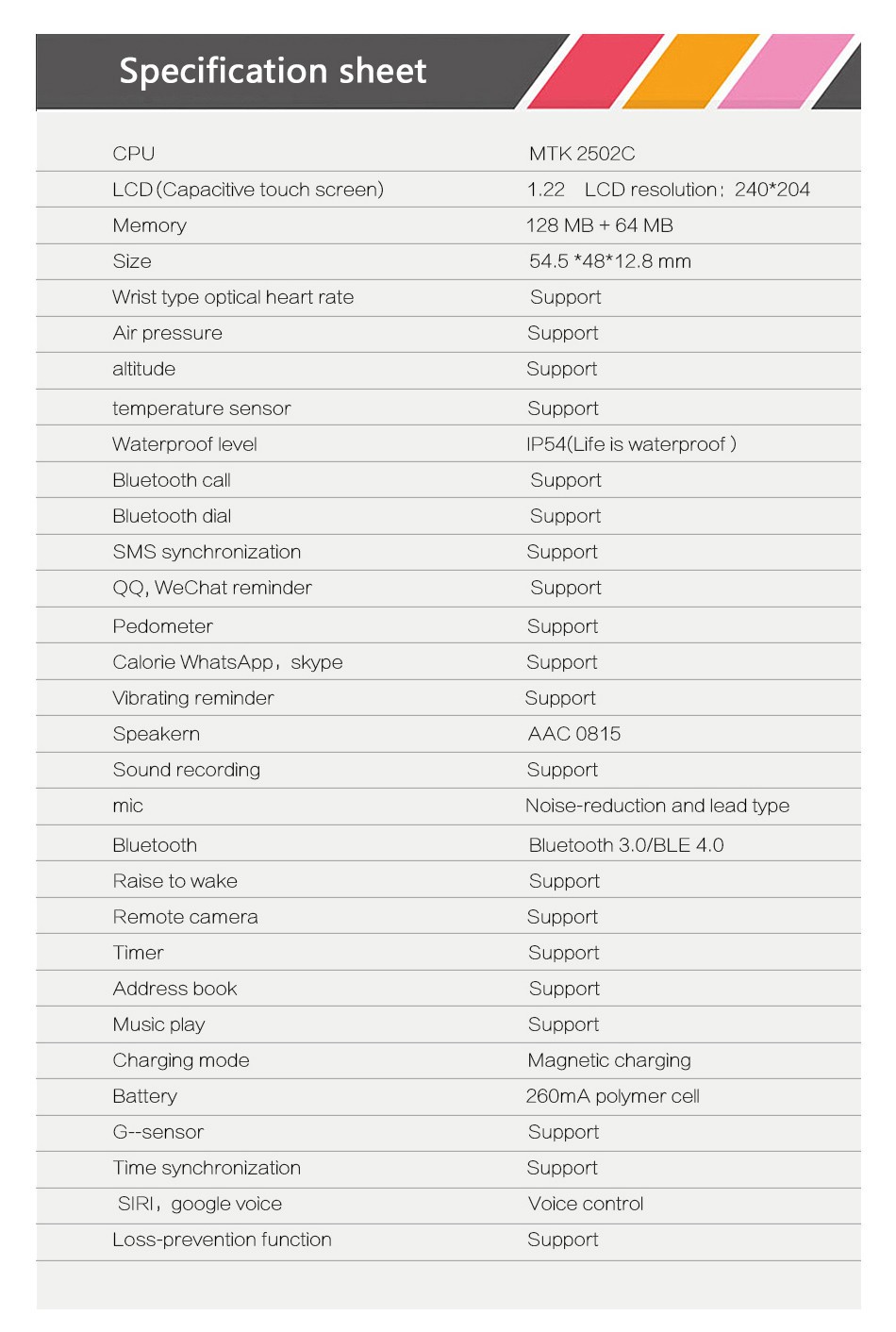Click the "Voice control" value
This screenshot has width=896, height=1332.
coord(586,1204)
